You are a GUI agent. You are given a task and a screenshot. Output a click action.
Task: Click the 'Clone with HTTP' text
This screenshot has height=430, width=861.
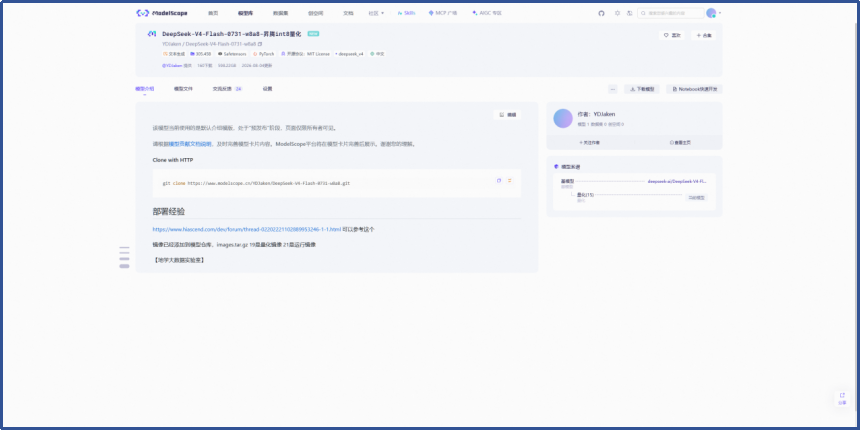[x=172, y=160]
